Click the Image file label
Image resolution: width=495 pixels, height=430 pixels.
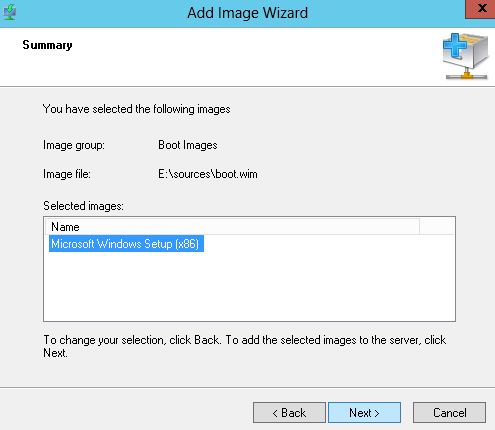(x=67, y=174)
